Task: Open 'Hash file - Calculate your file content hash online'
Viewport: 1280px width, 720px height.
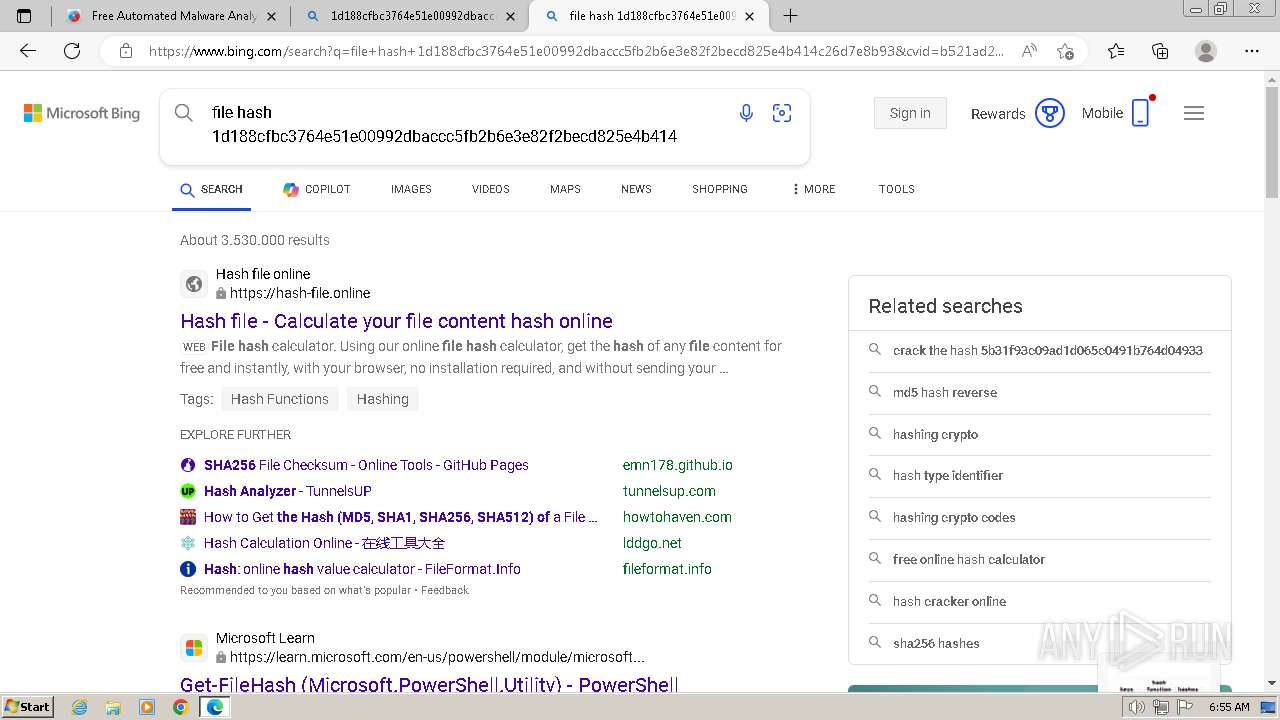Action: click(396, 321)
